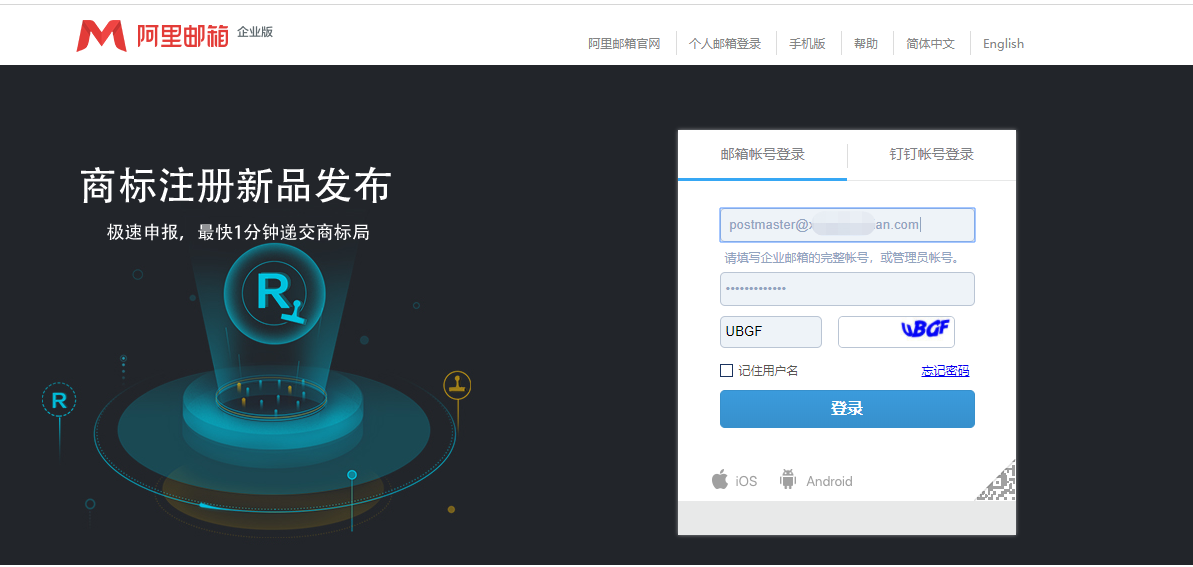Focus the password input field
This screenshot has height=567, width=1193.
[847, 289]
